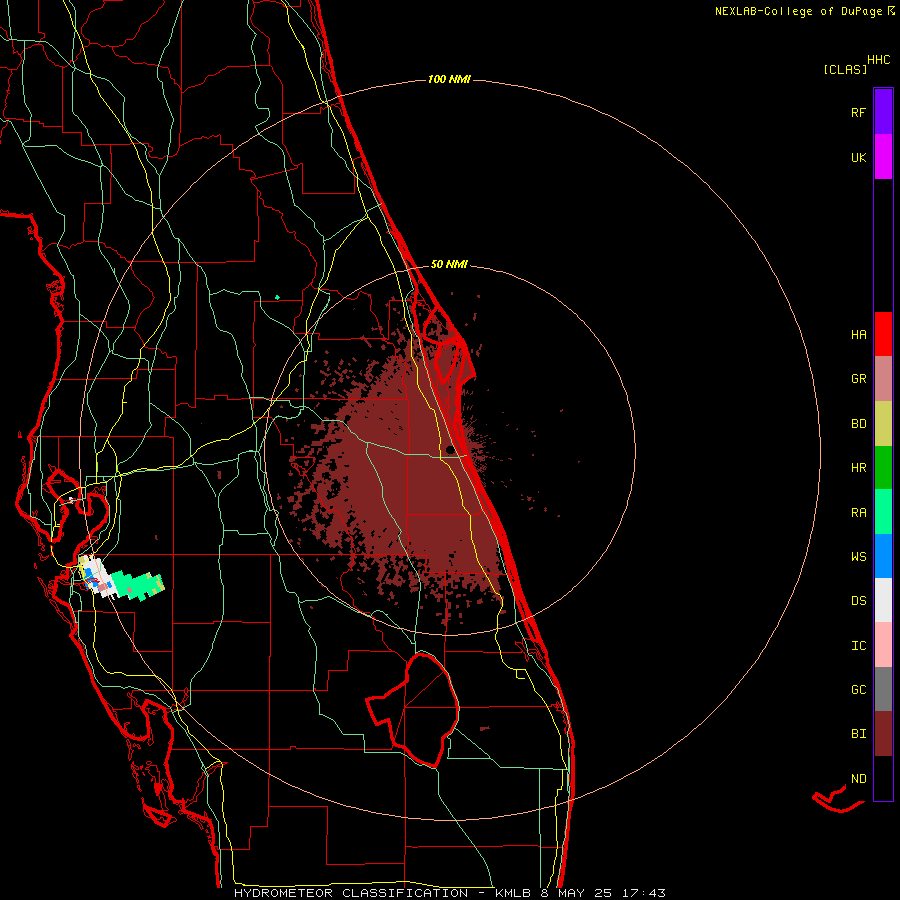Image resolution: width=900 pixels, height=900 pixels.
Task: Select the gray GC legend swatch
Action: coord(883,689)
